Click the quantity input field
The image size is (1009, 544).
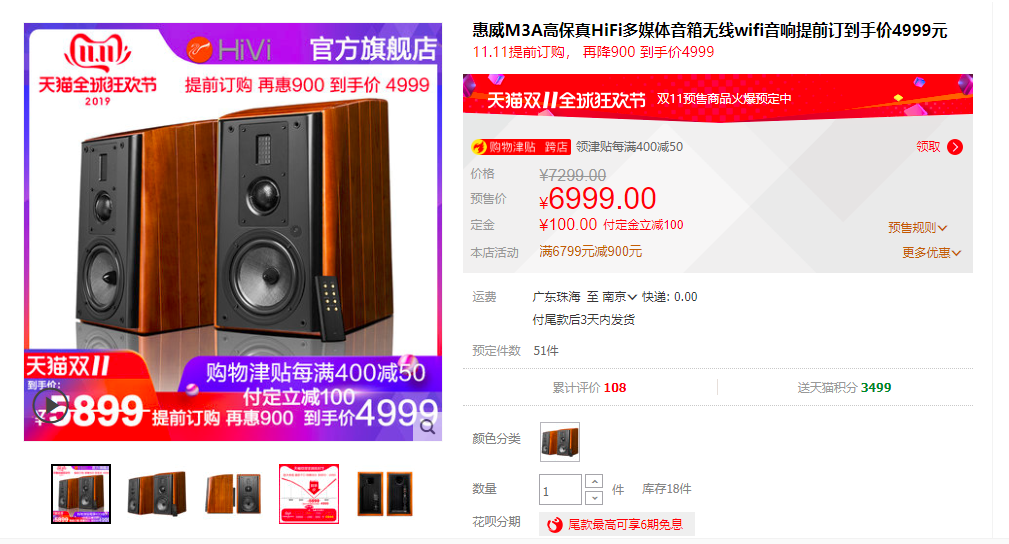(x=560, y=490)
